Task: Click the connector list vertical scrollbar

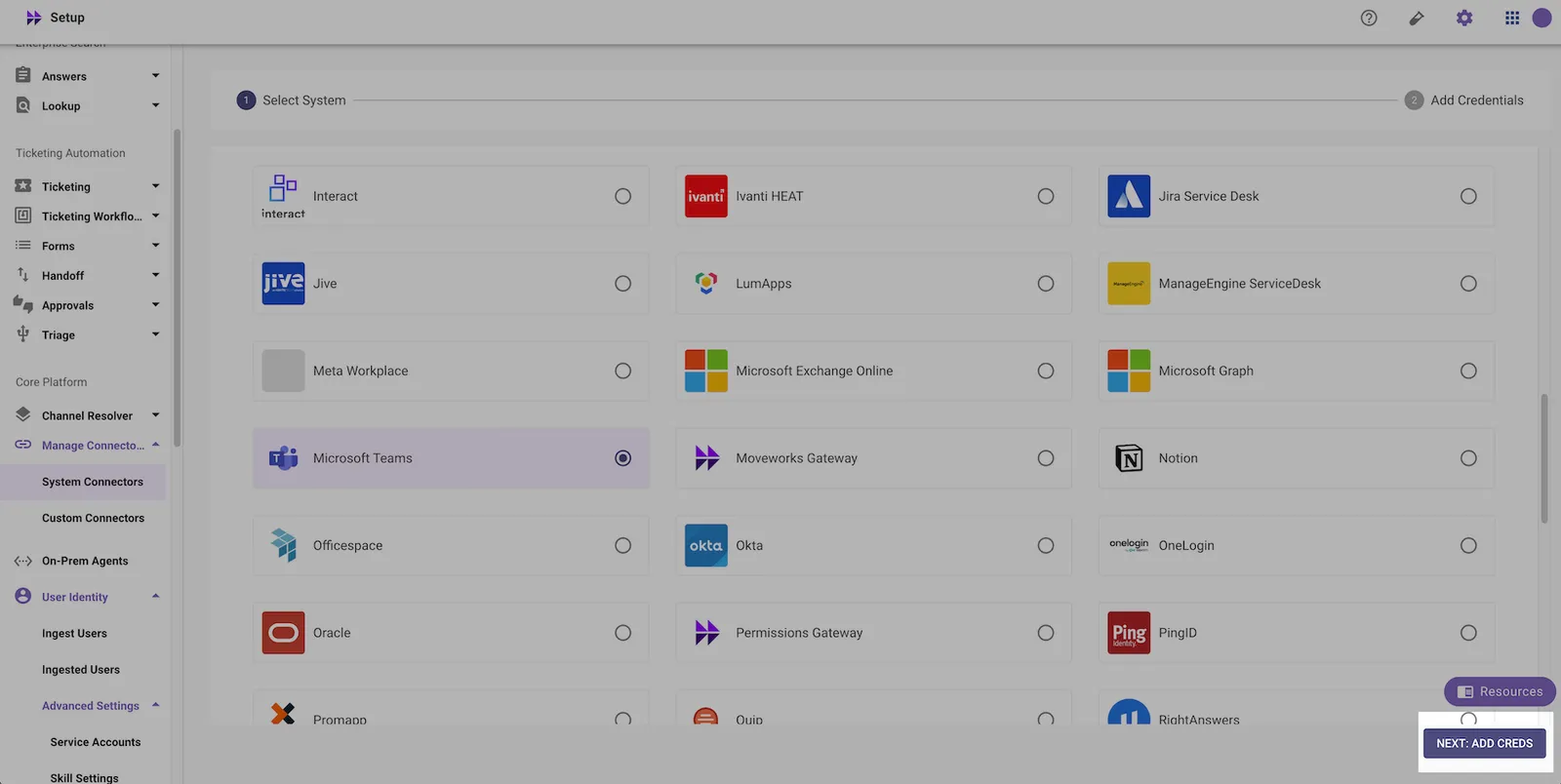Action: [1544, 458]
